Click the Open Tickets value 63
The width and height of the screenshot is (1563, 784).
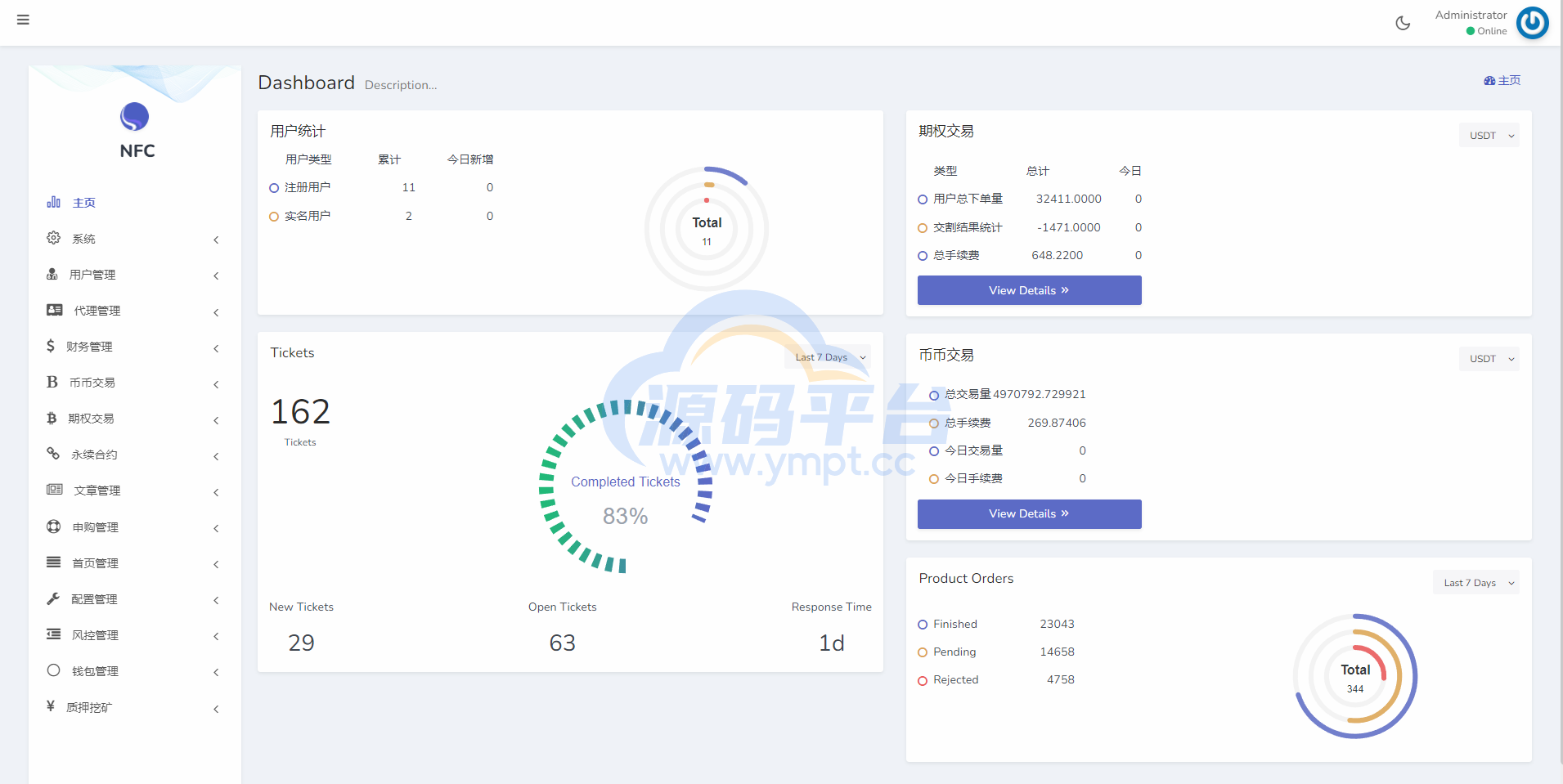562,643
